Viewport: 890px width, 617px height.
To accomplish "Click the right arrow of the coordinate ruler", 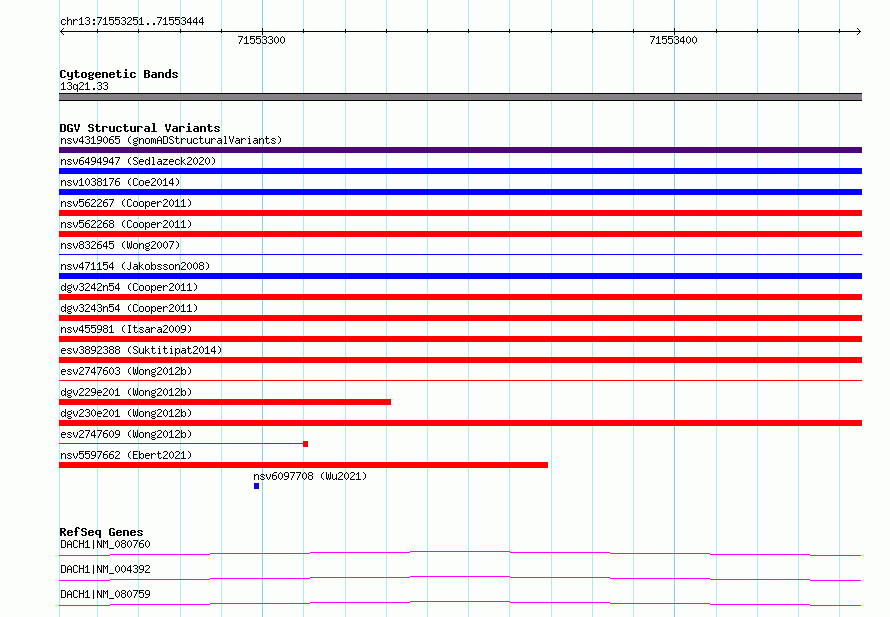I will pos(859,32).
